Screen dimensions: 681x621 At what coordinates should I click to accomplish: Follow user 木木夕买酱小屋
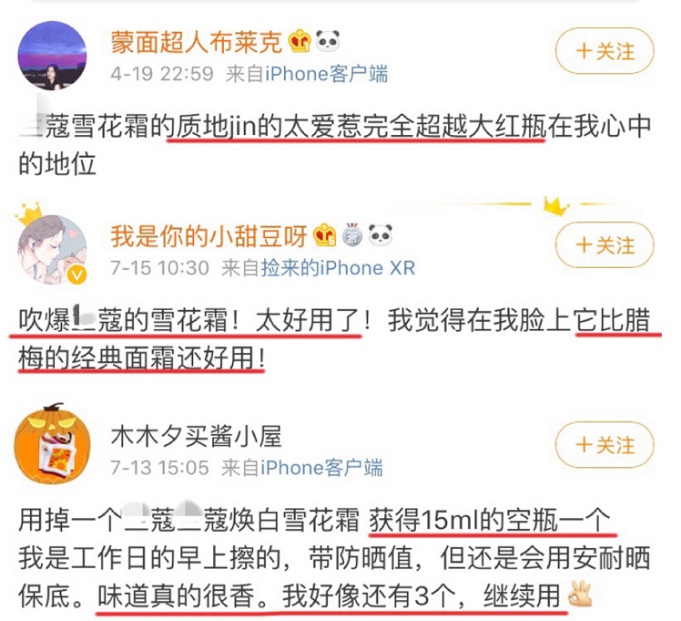(605, 444)
